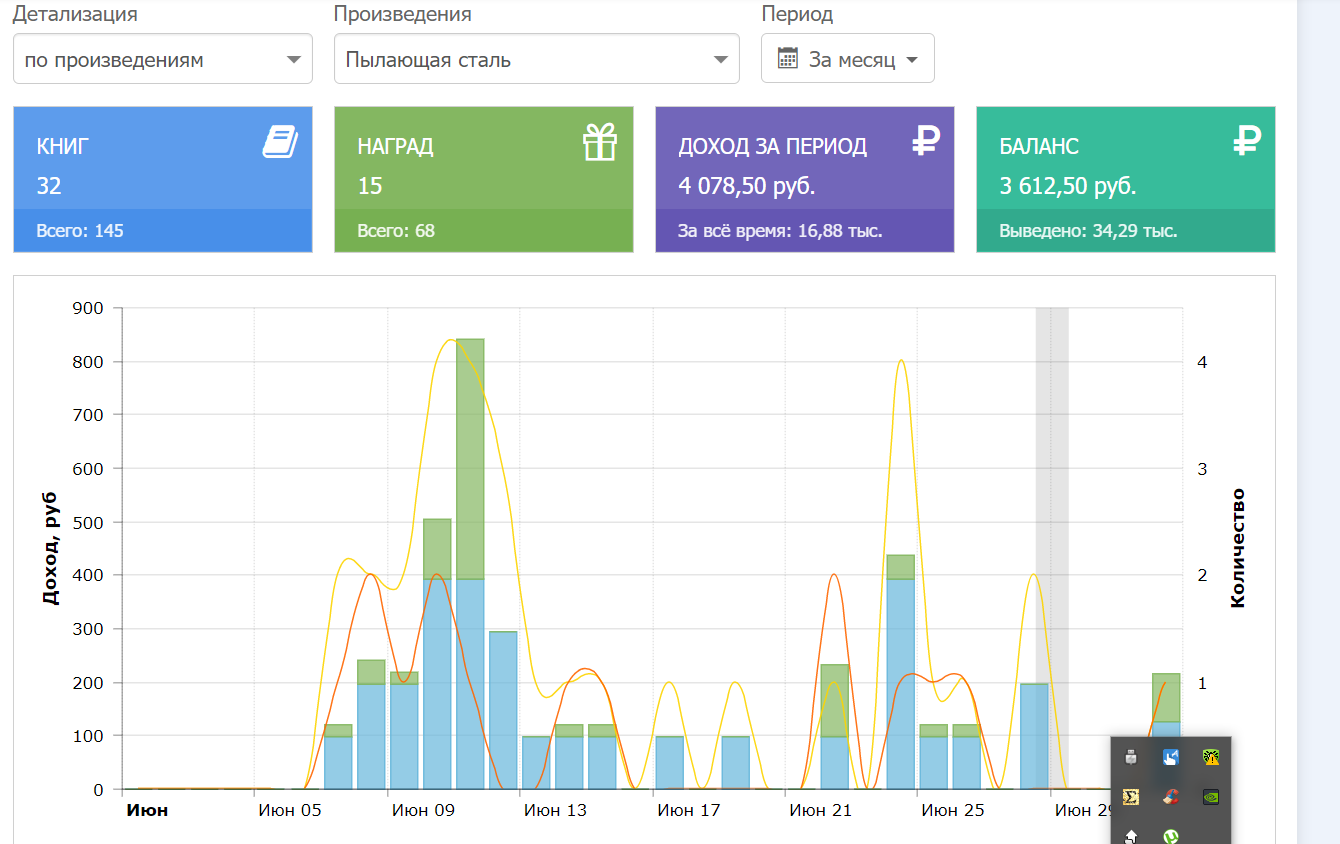
Task: Click the calendar icon in Период button
Action: (x=787, y=59)
